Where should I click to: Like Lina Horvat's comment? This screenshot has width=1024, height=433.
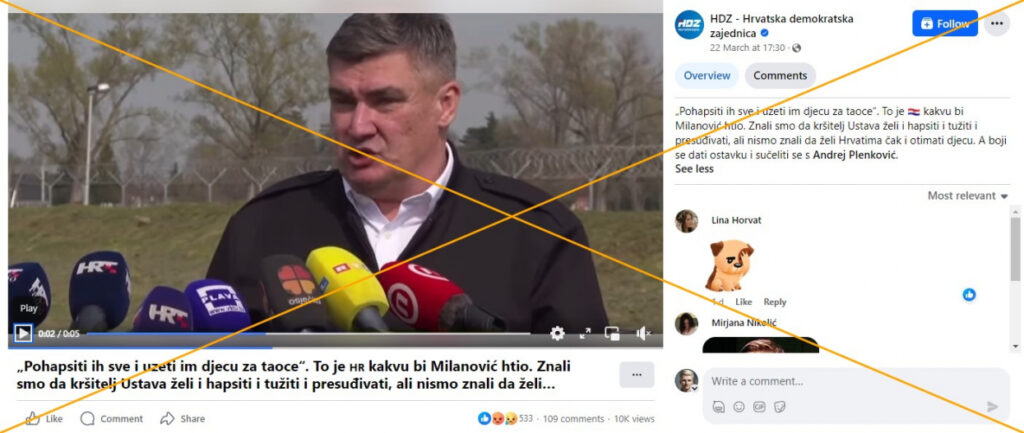click(x=744, y=302)
